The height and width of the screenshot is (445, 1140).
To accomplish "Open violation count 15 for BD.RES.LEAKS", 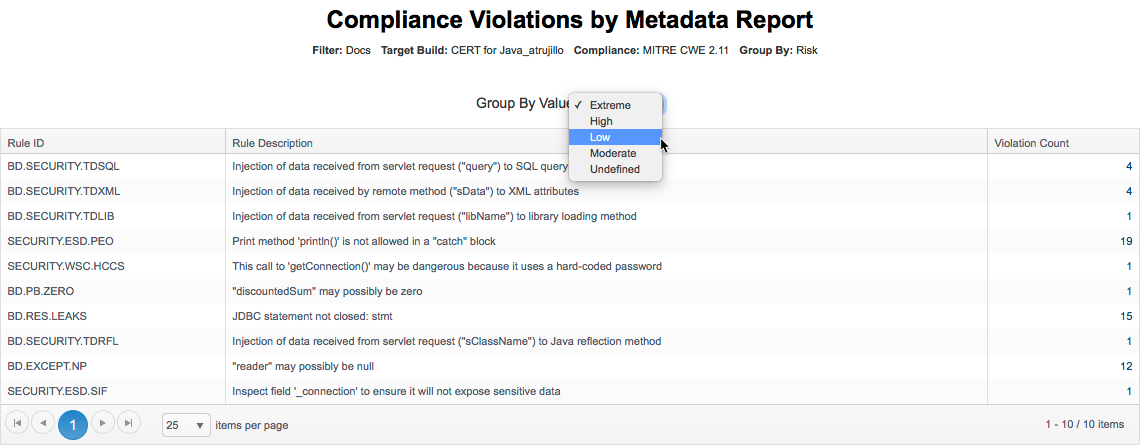I will pyautogui.click(x=1125, y=316).
